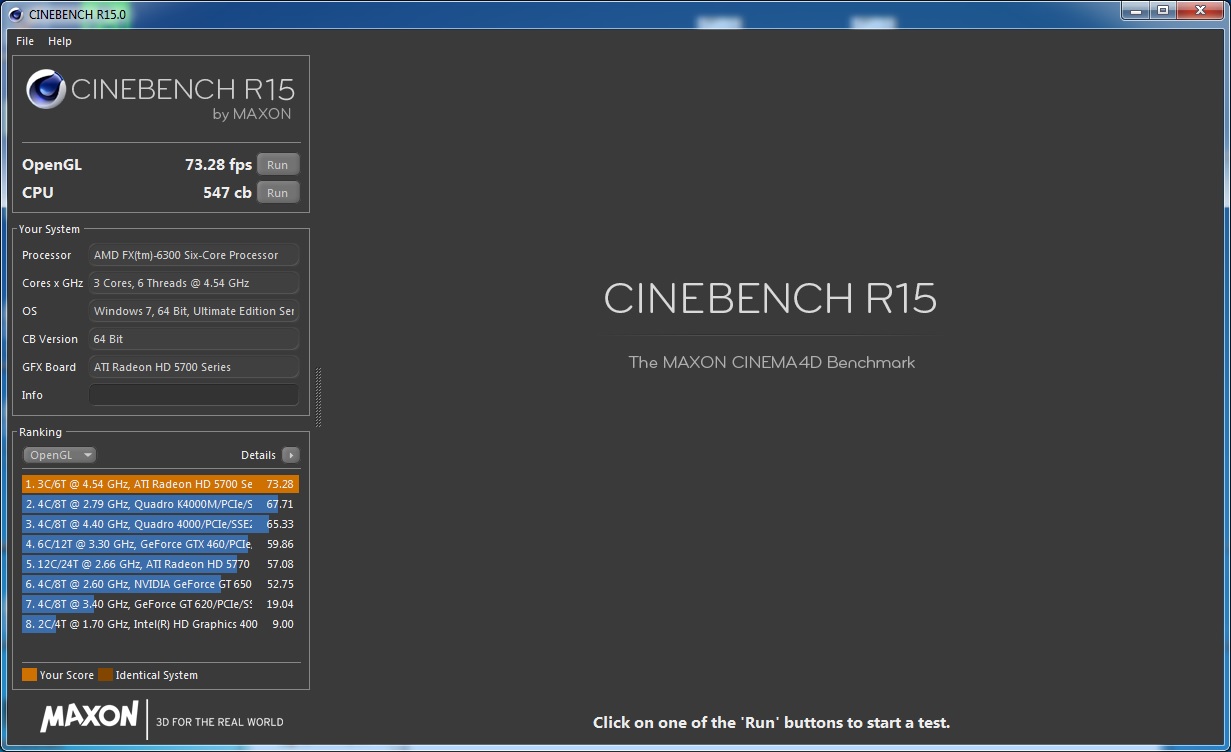Close the Cinebench R15.0 window
Screen dimensions: 1231x752
pos(1199,10)
